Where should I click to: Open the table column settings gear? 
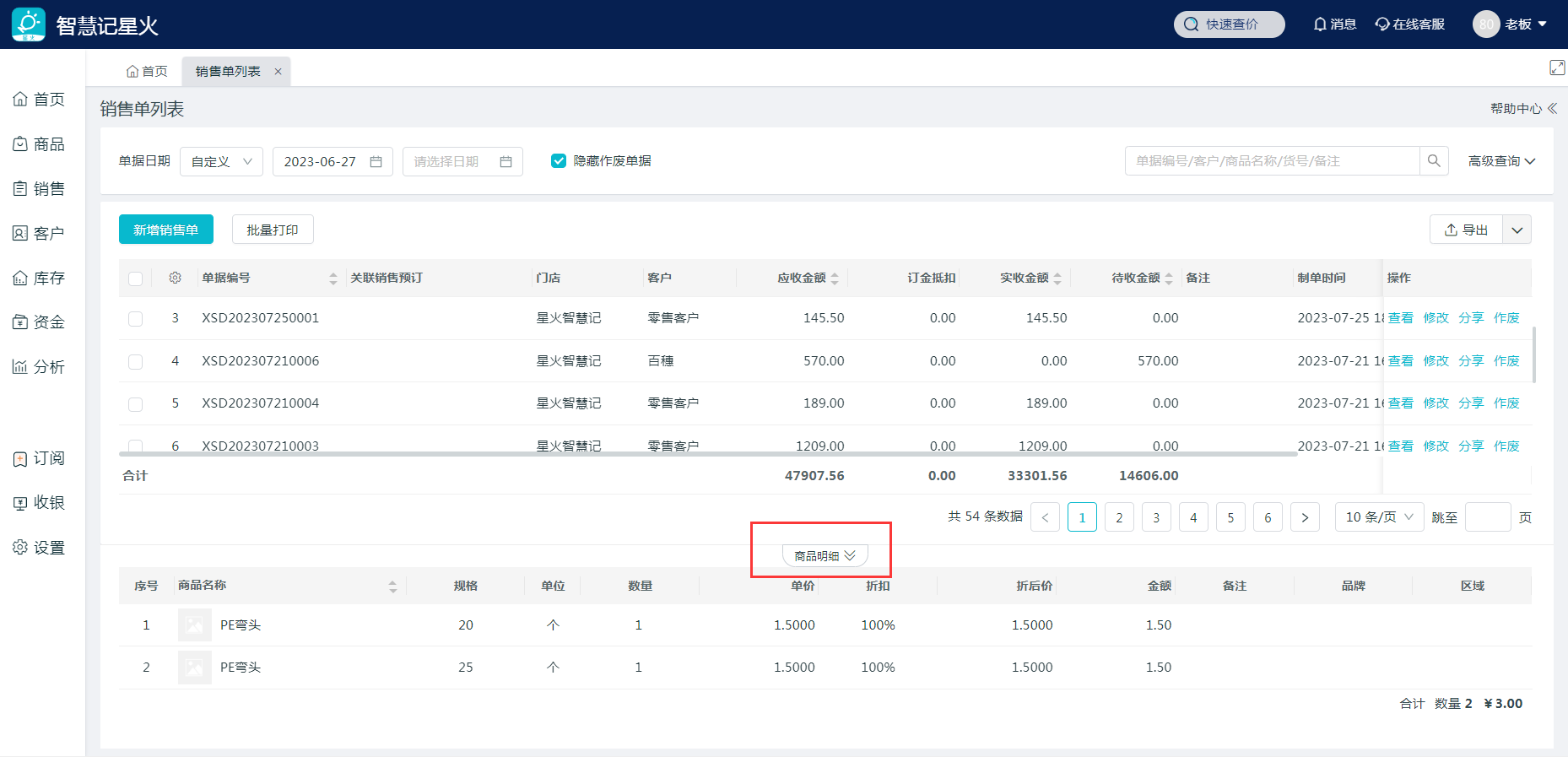click(175, 278)
